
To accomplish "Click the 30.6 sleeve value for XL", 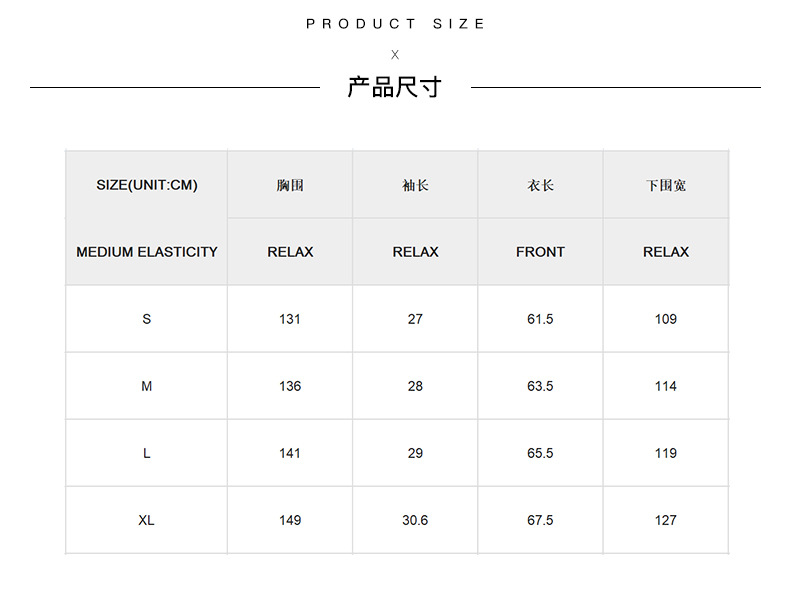I will [415, 520].
